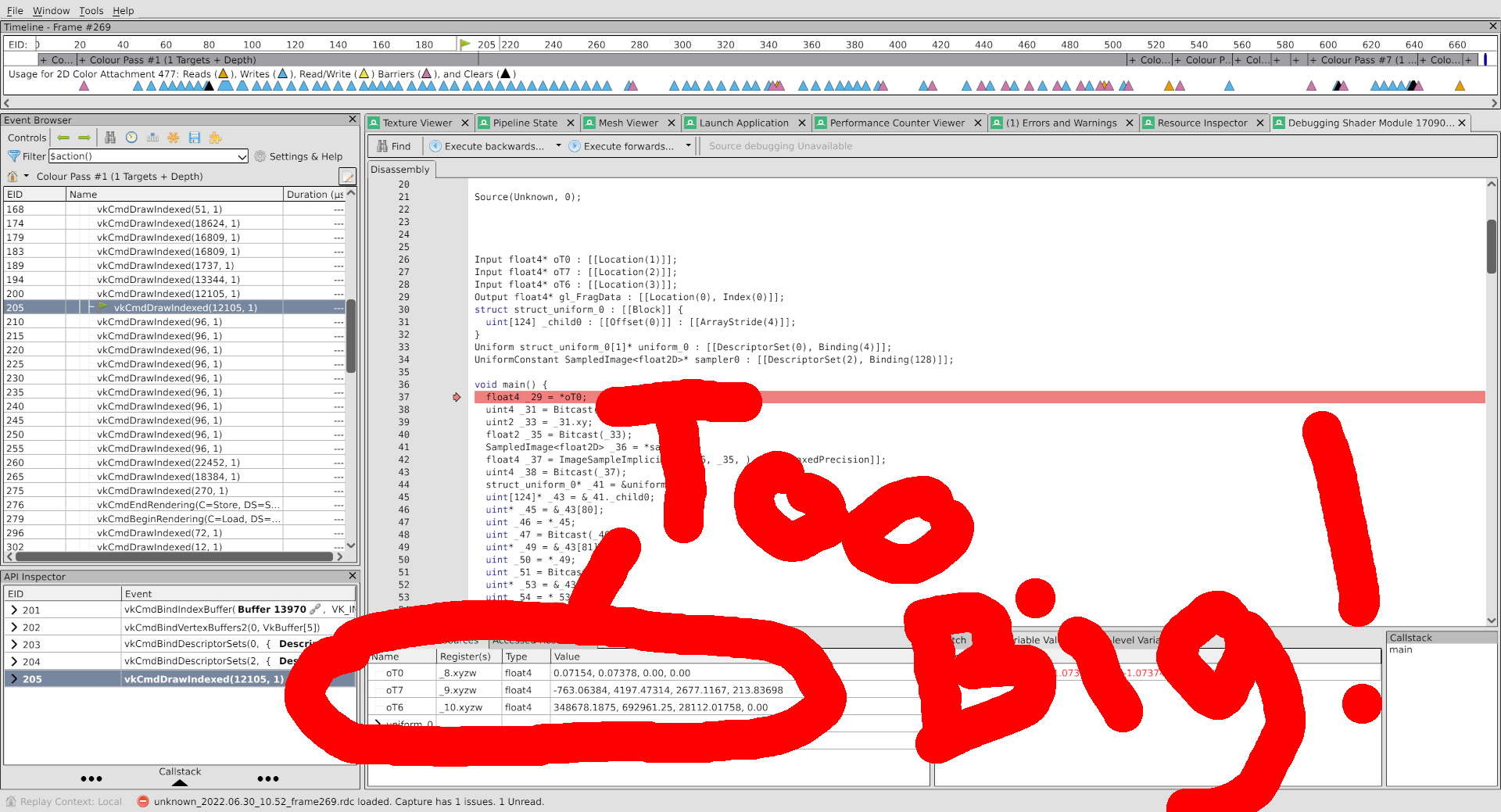Click the green flag marker at EID 205 in timeline
Screen dimensions: 1501x812
coord(465,45)
